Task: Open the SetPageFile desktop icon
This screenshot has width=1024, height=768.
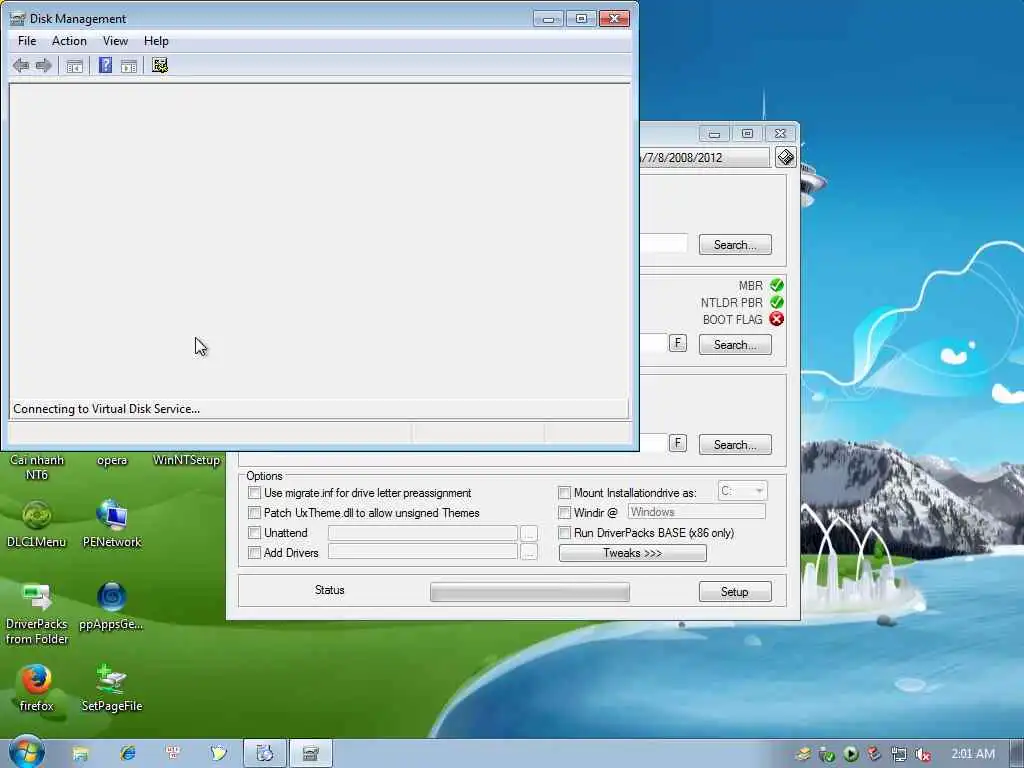Action: click(112, 688)
